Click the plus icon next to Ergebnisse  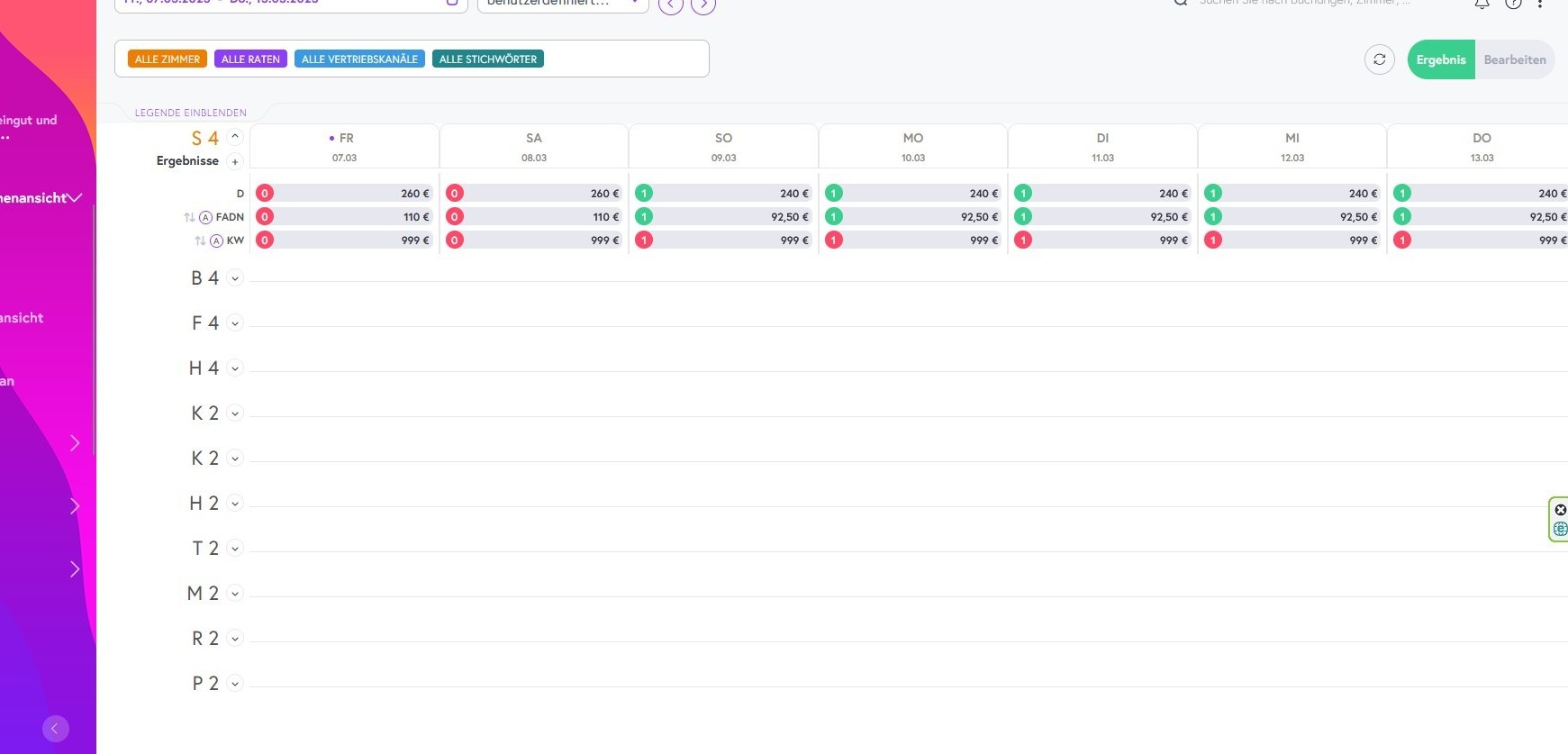(235, 162)
